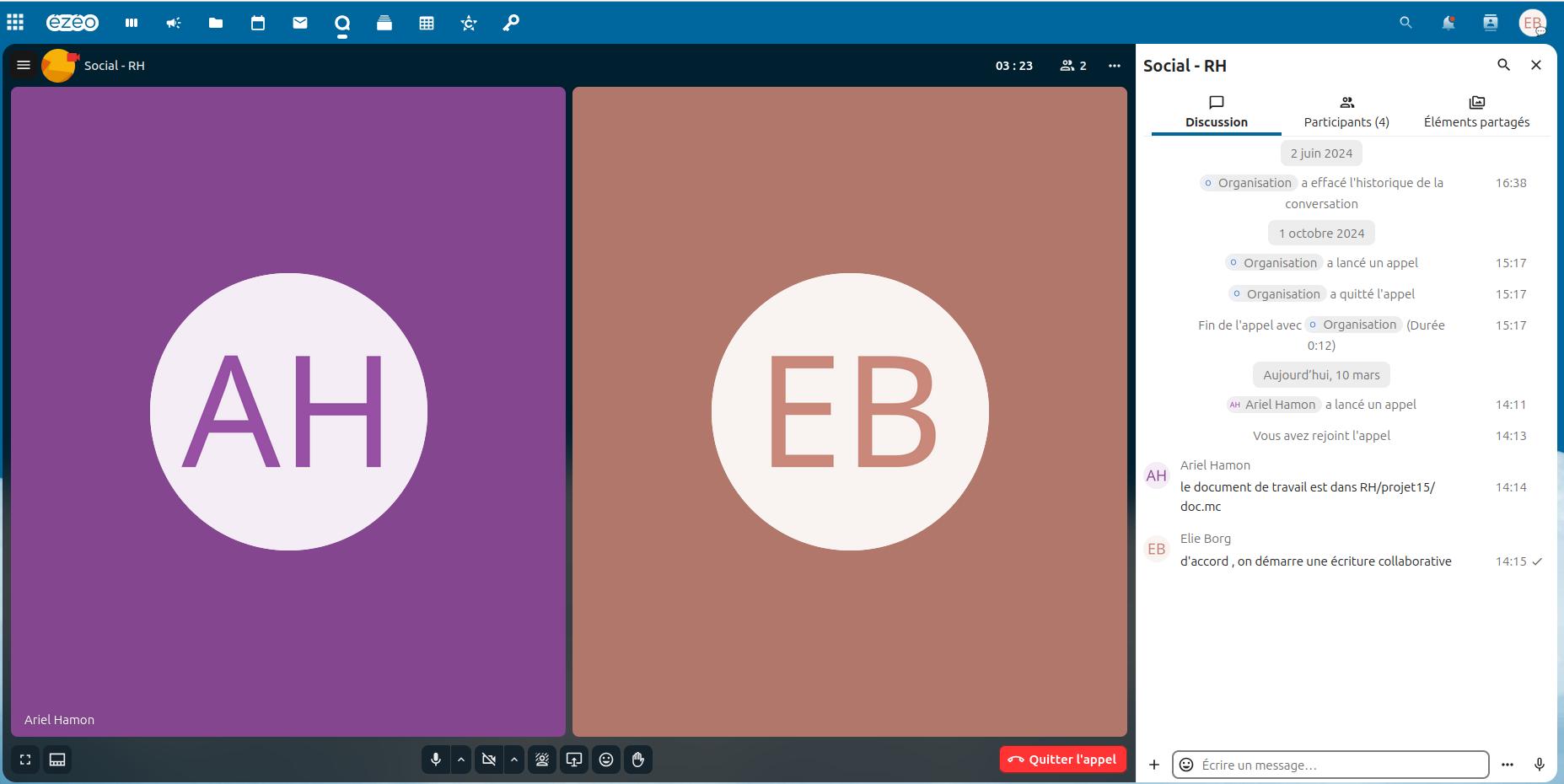Toggle the conversation list hamburger menu
The image size is (1564, 784).
click(x=24, y=65)
